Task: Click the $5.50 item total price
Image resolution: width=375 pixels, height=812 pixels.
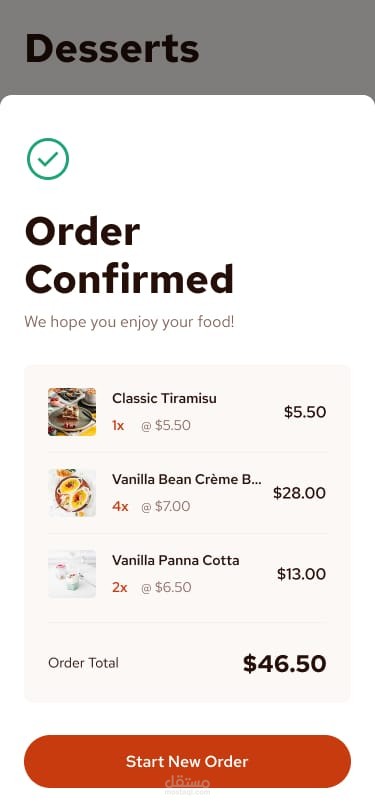Action: tap(305, 412)
